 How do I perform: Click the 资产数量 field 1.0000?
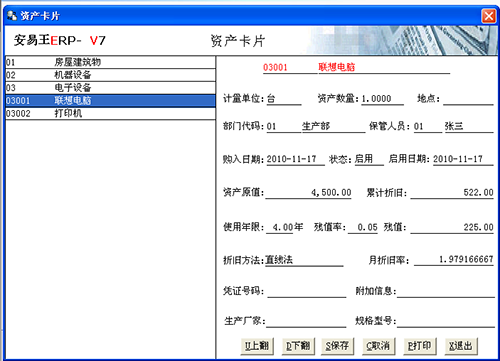click(x=382, y=99)
